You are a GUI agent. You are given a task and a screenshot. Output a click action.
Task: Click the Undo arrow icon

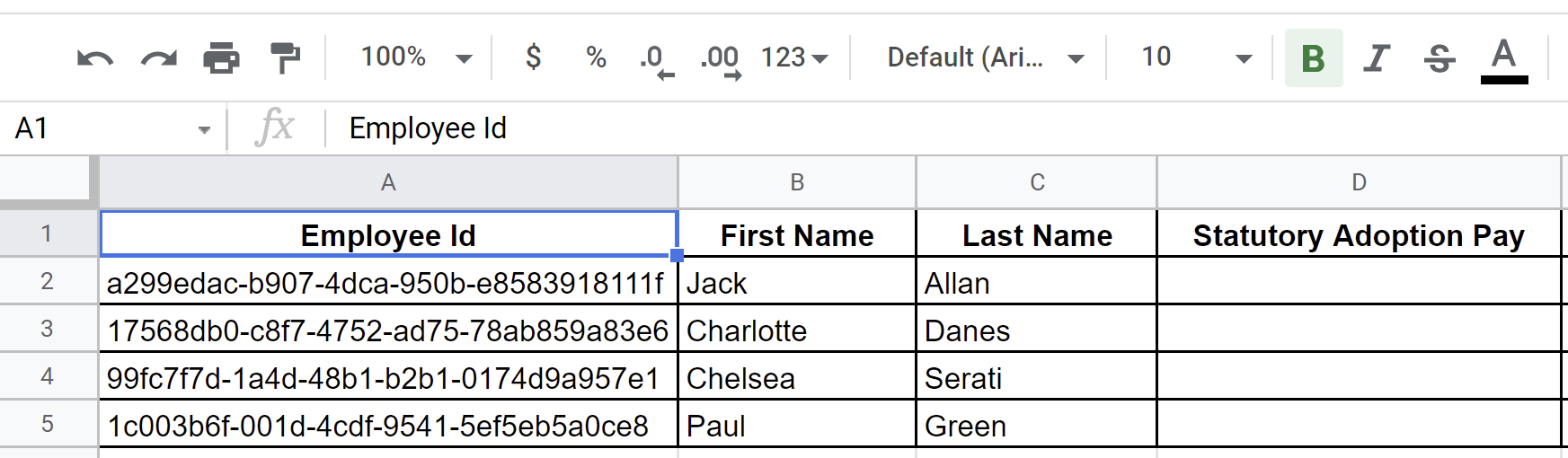tap(95, 58)
